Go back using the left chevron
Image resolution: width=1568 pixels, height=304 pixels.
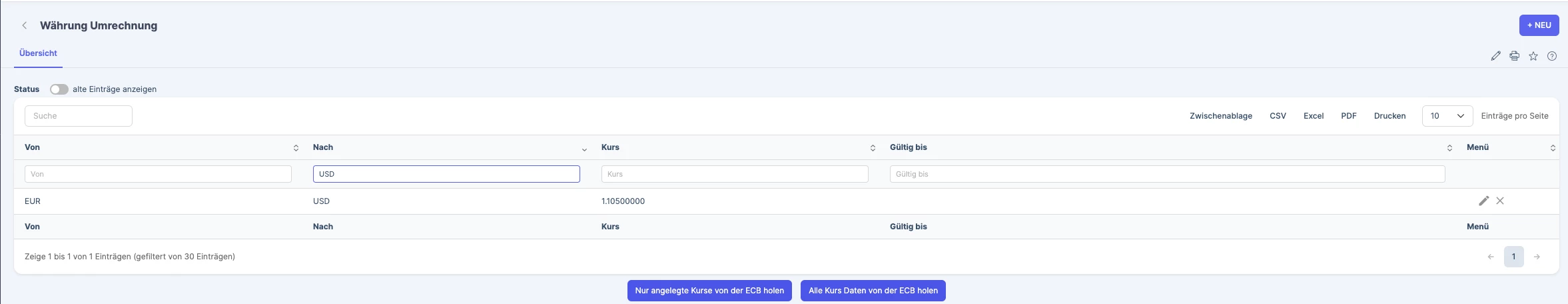point(25,25)
